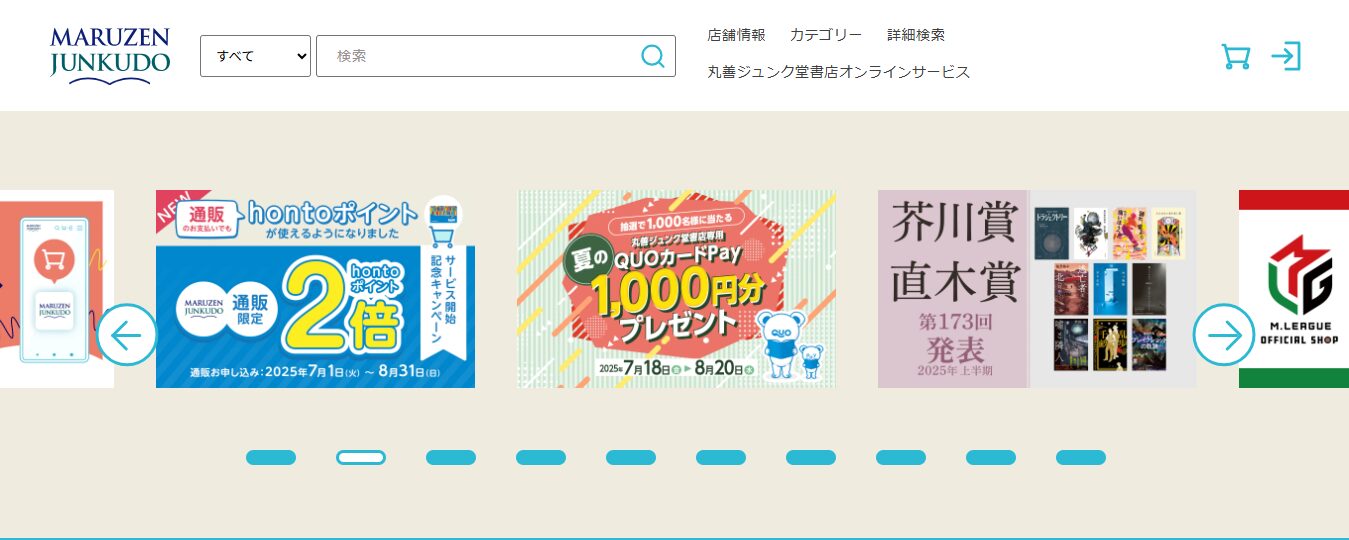Click the 詳細検索 link
Viewport: 1349px width, 540px height.
[916, 35]
